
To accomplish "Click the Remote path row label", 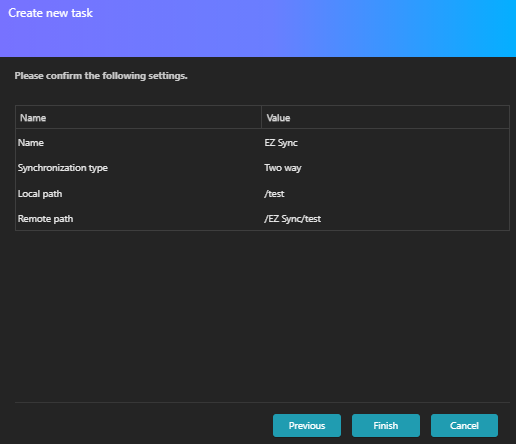I will [45, 219].
